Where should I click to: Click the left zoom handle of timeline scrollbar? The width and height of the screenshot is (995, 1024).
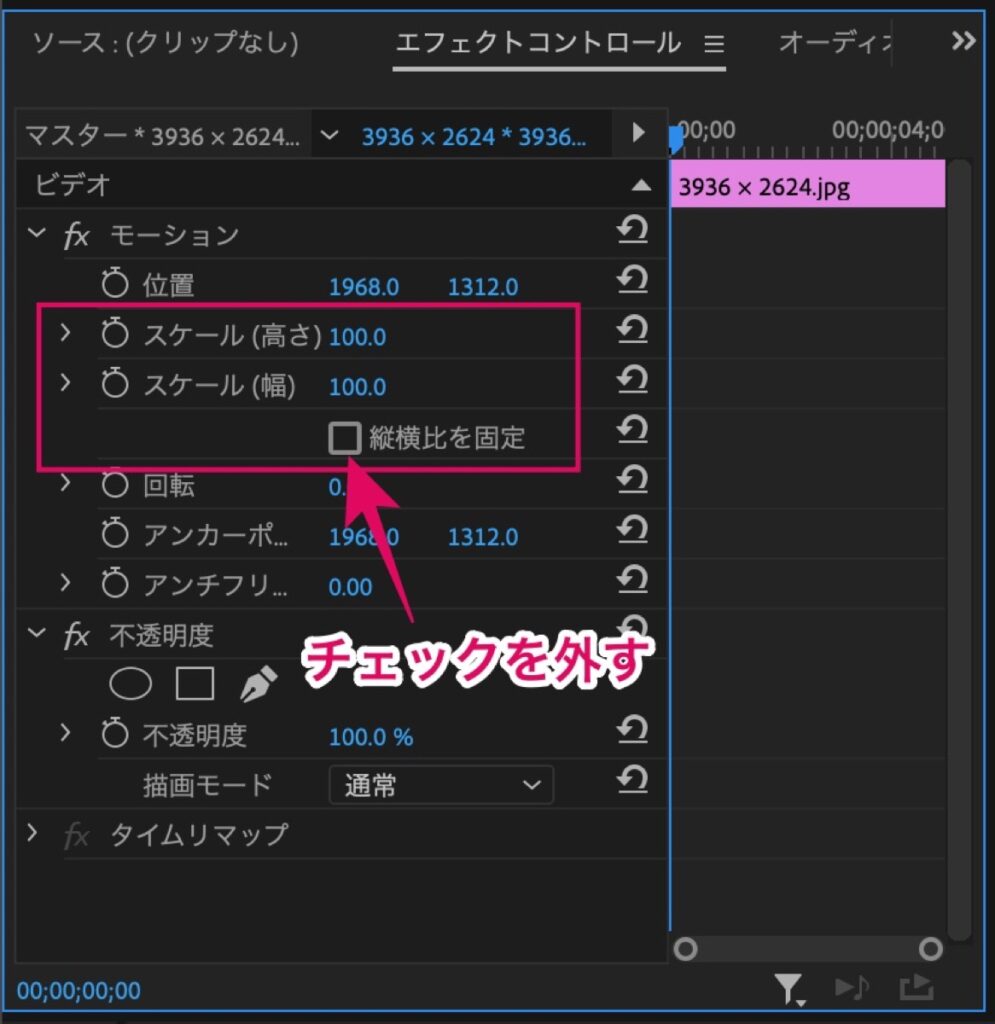(x=686, y=948)
